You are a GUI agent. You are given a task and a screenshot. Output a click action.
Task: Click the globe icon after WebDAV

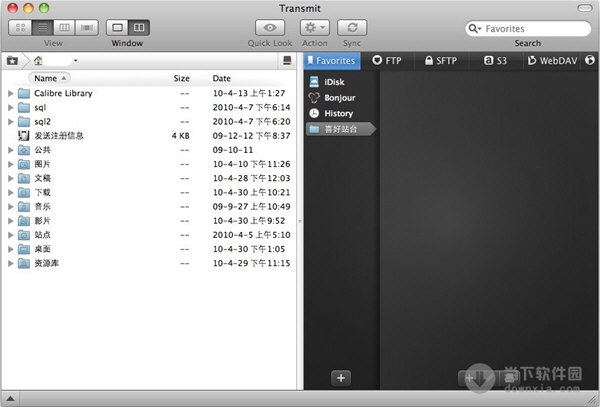pos(590,60)
